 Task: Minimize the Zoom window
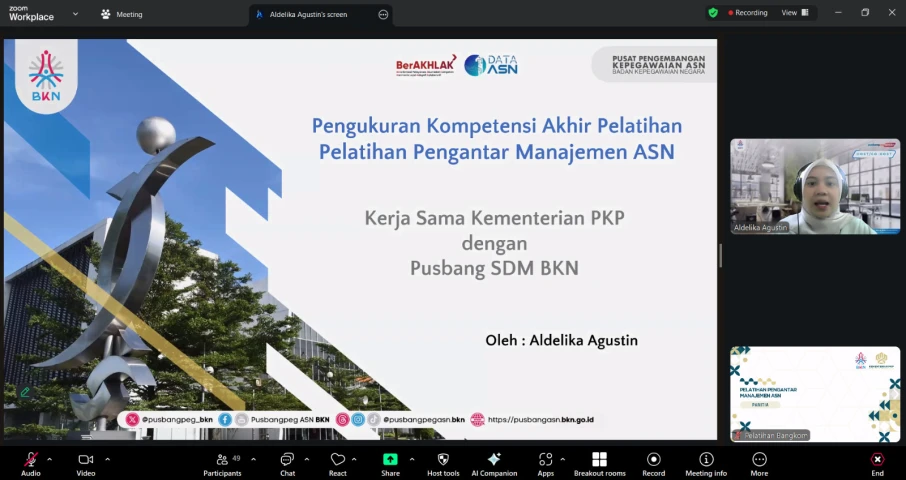(838, 13)
